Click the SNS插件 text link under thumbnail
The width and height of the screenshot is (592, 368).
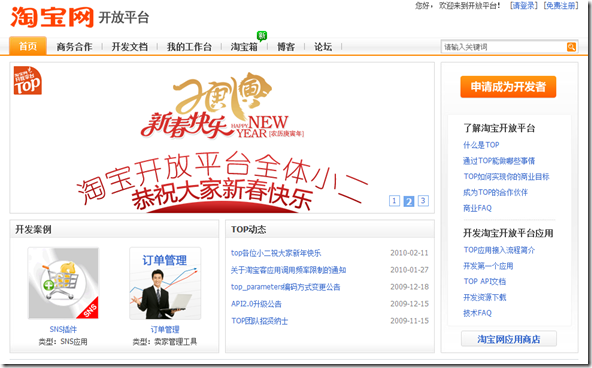click(63, 330)
